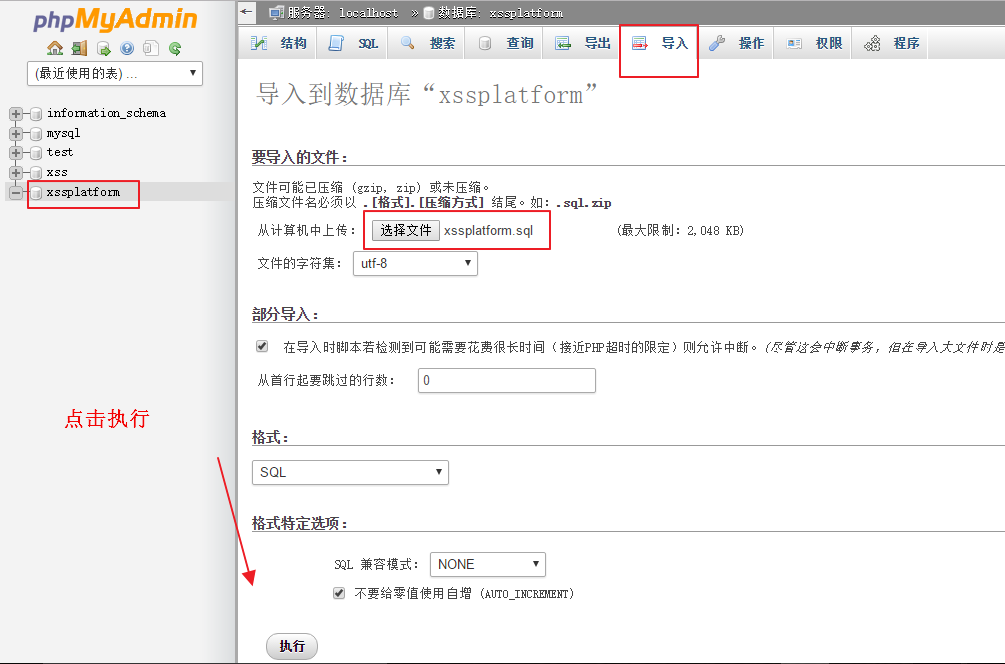
Task: Click the server icon beside localhost
Action: (x=276, y=12)
